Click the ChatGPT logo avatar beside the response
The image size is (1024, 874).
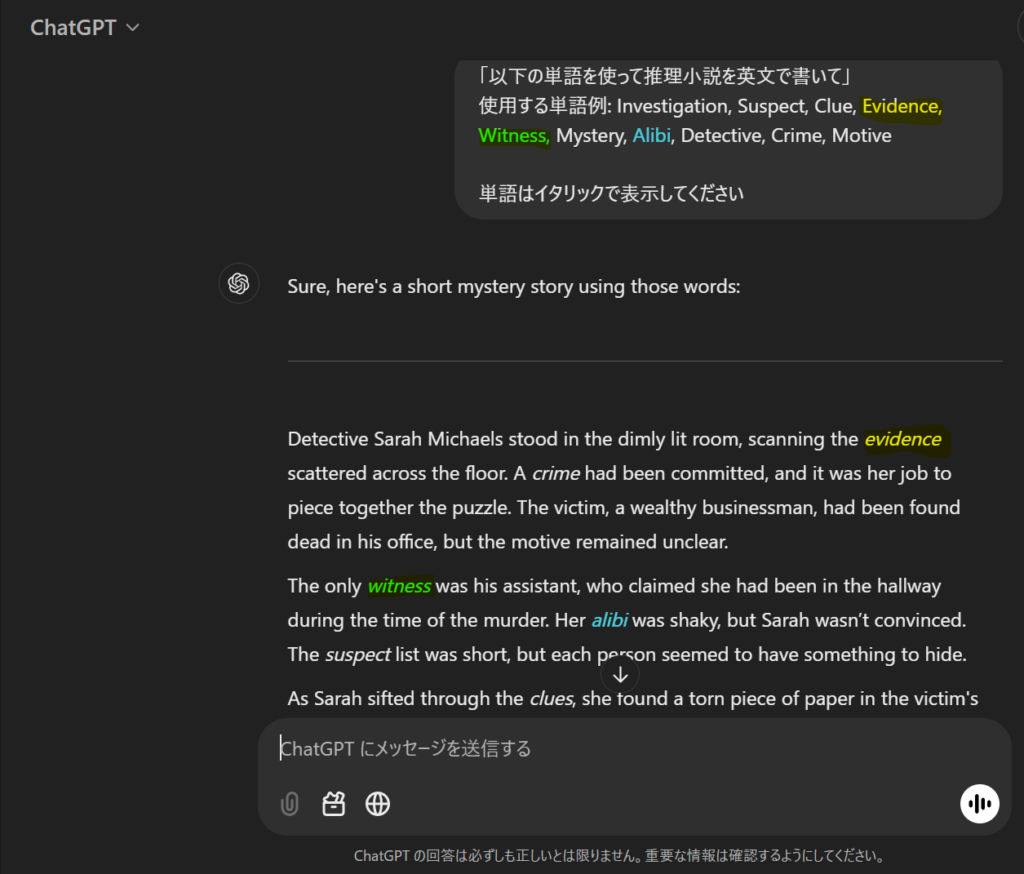click(239, 283)
